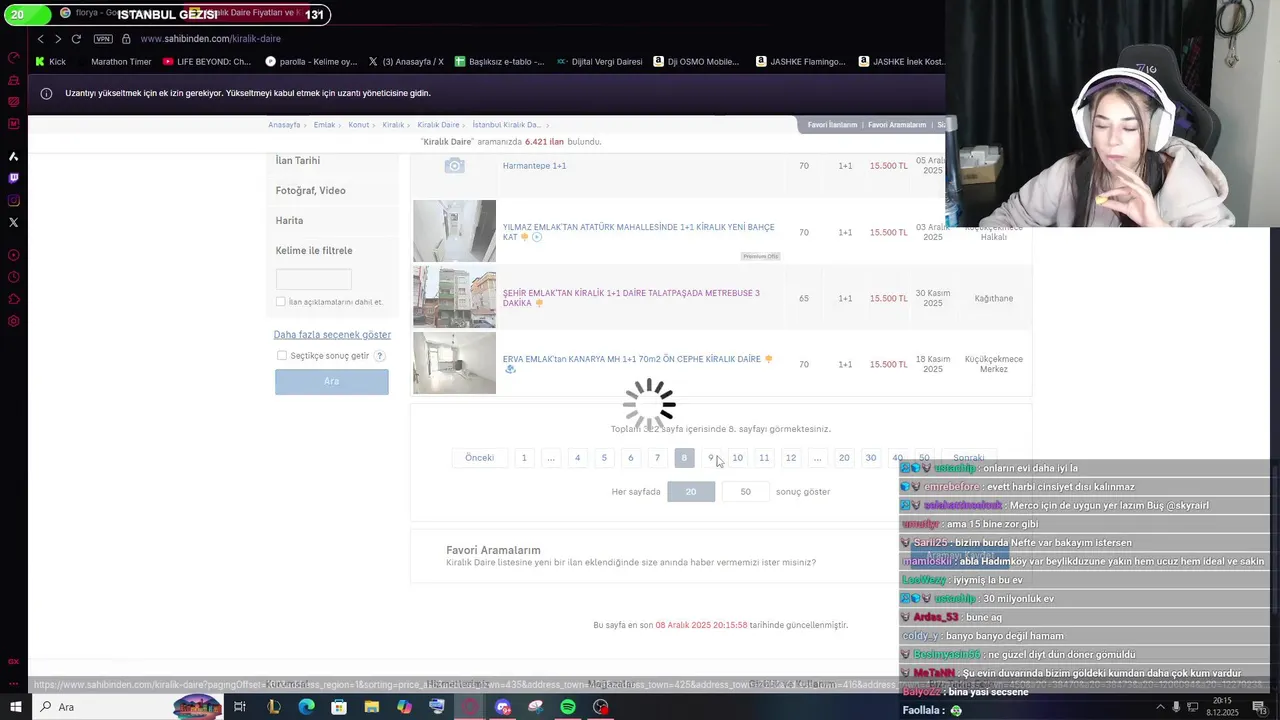
Task: Open the LIFE BEYOND YouTube bookmark
Action: (207, 62)
